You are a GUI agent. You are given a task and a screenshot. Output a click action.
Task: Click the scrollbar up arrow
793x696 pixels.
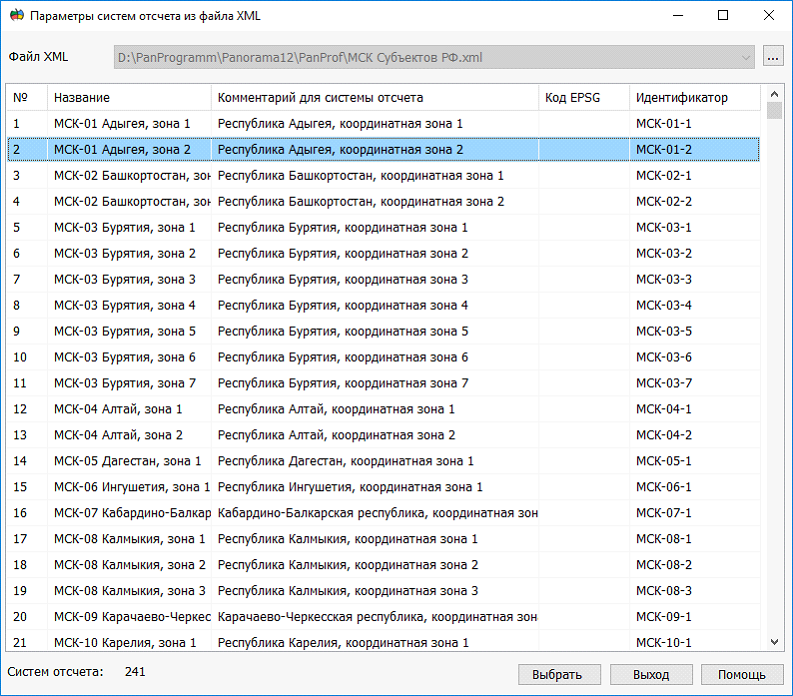click(774, 94)
